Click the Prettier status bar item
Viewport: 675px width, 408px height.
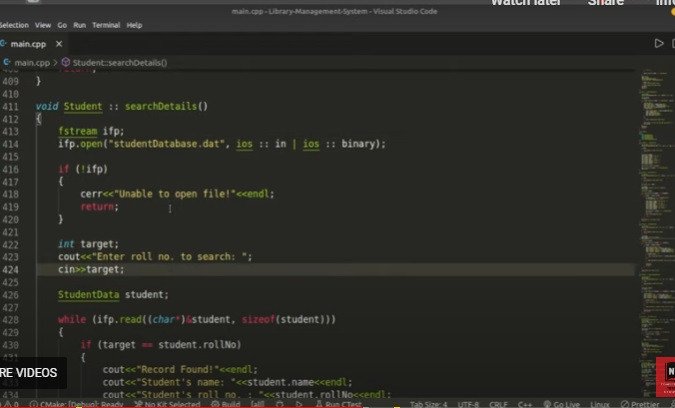(644, 403)
